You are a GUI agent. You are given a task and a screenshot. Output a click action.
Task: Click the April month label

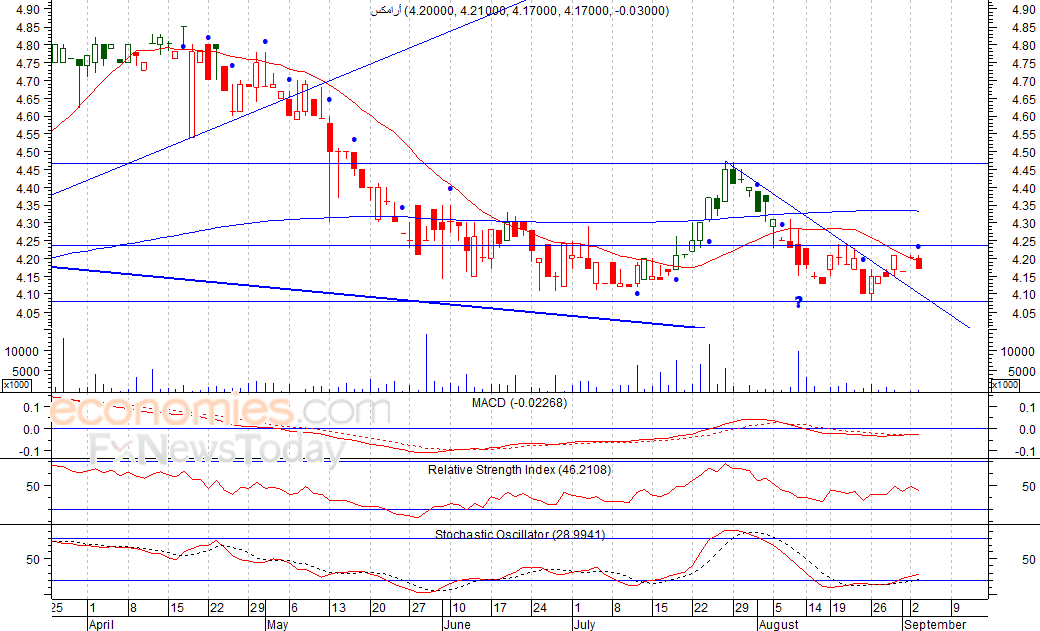click(x=101, y=624)
